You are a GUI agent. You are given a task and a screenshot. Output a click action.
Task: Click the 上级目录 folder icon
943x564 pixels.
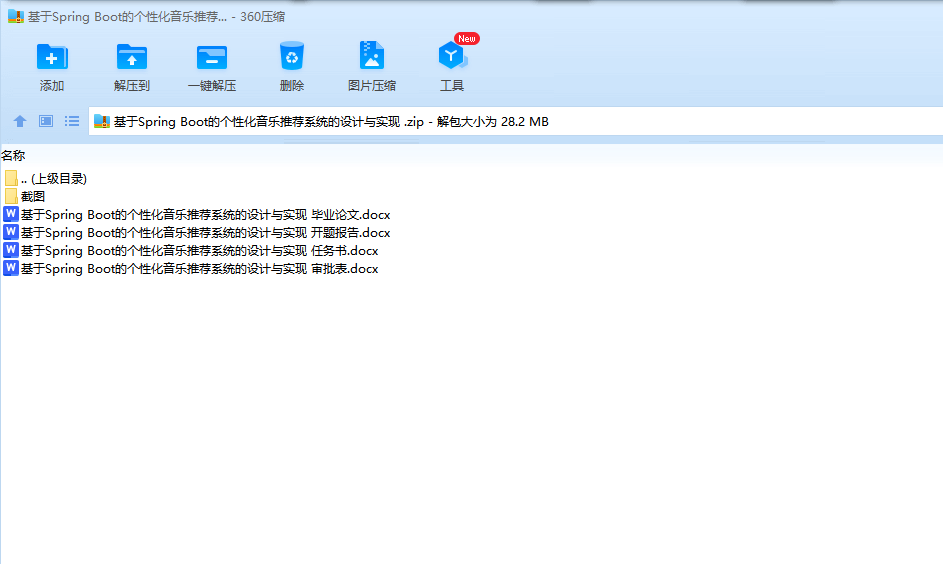[x=11, y=178]
